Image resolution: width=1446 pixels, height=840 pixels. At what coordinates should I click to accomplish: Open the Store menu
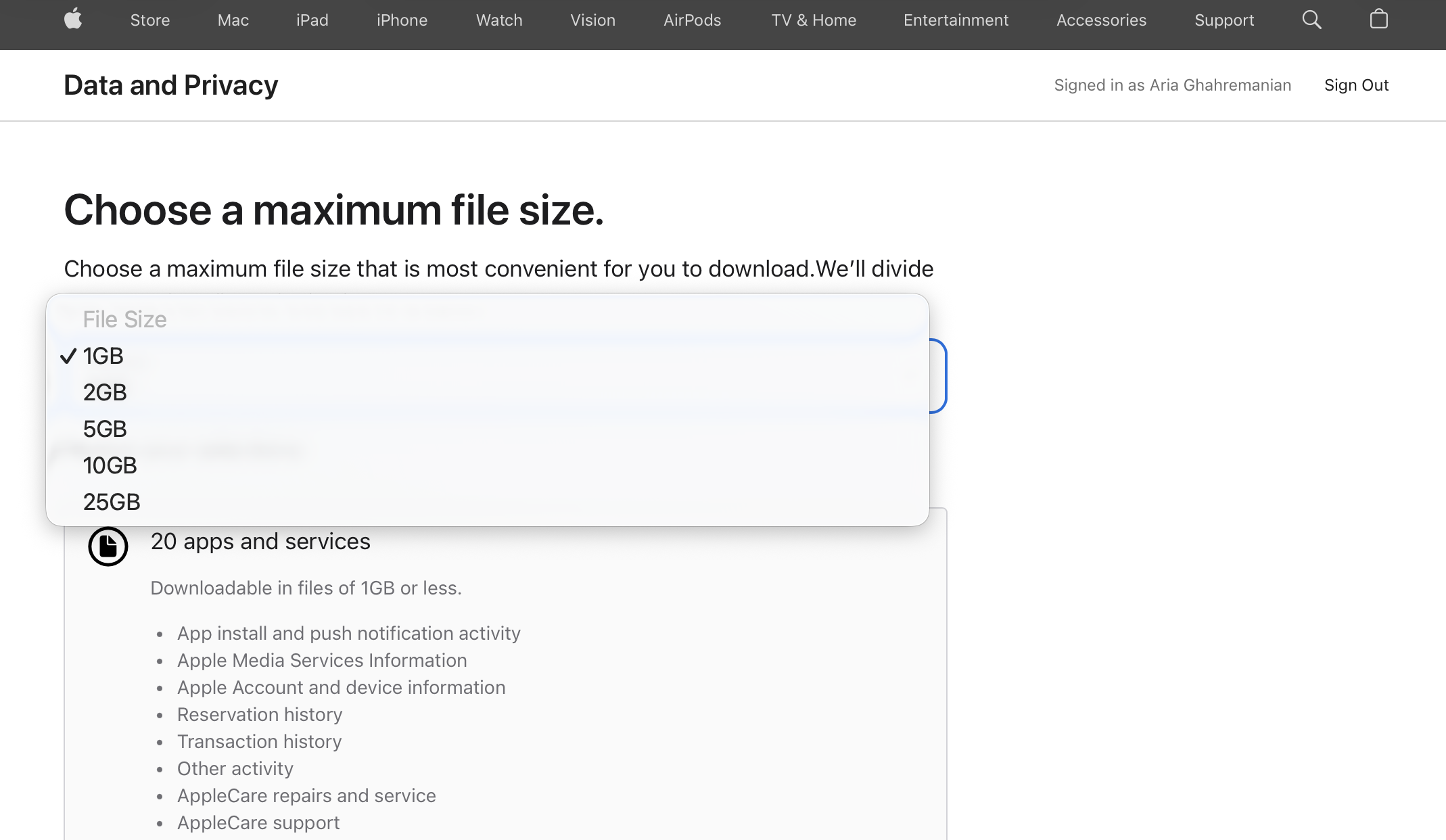150,20
